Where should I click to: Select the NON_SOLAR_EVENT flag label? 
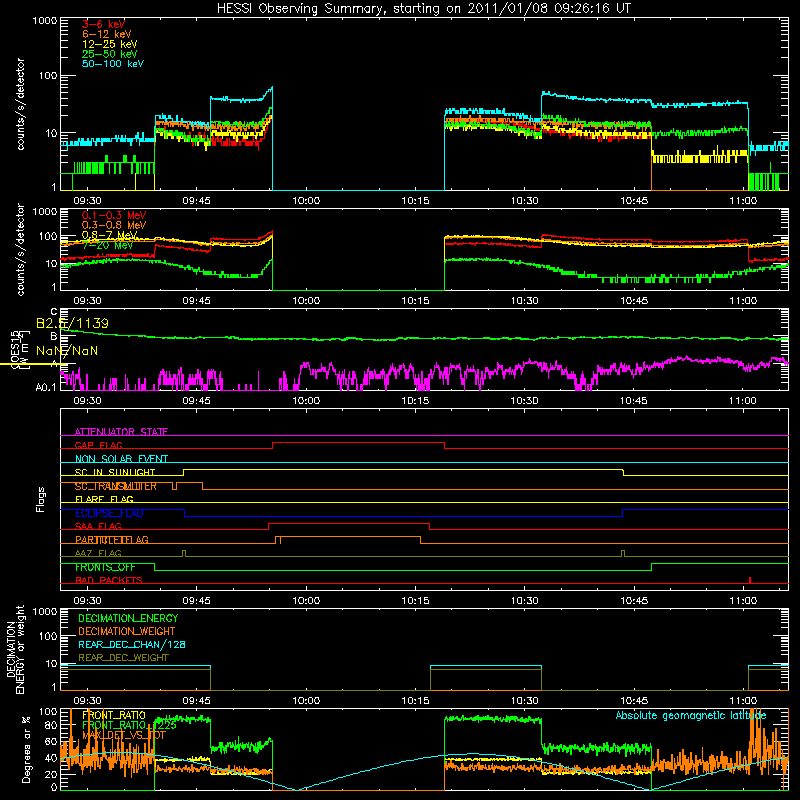(121, 459)
